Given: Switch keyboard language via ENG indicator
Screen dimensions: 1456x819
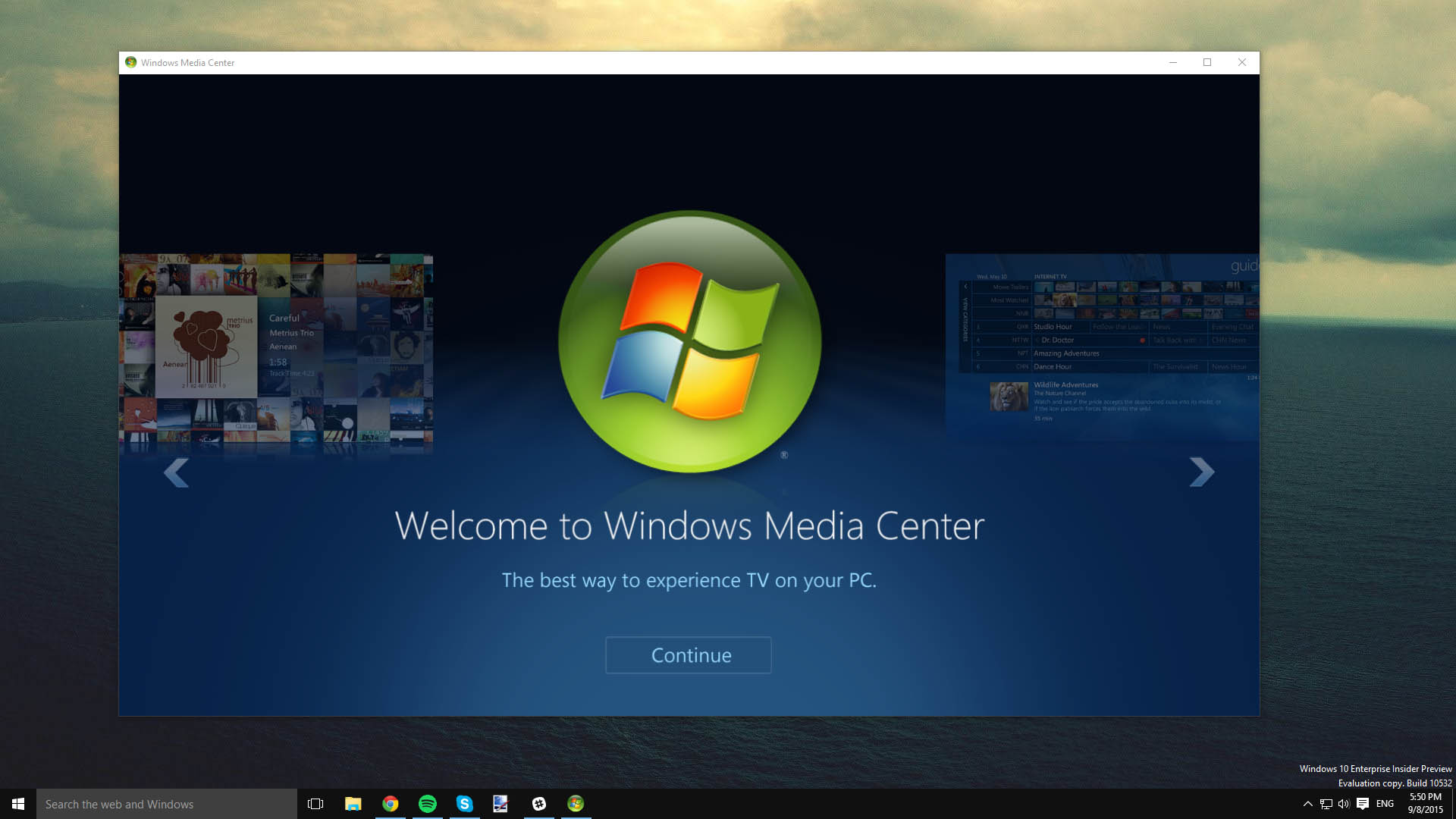Looking at the screenshot, I should pyautogui.click(x=1385, y=804).
